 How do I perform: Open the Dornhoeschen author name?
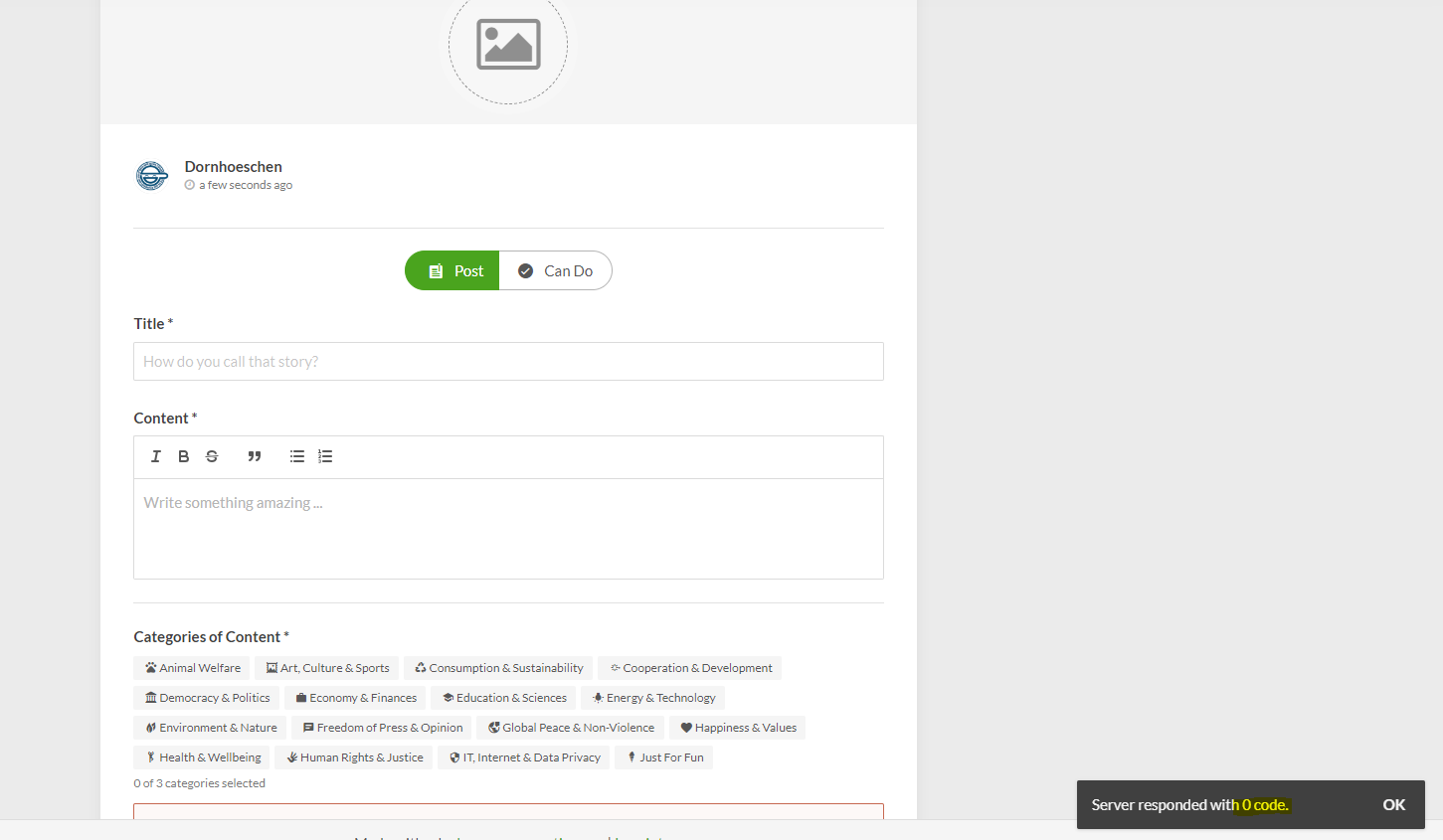pos(234,166)
